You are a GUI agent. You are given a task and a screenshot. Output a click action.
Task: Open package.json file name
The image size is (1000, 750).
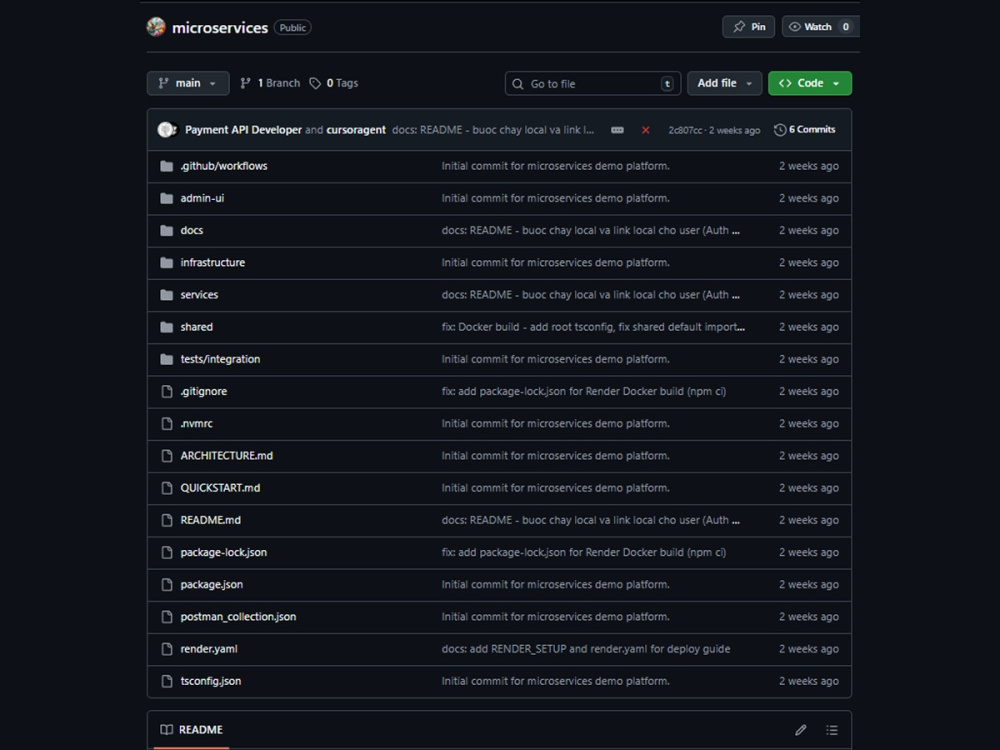211,585
